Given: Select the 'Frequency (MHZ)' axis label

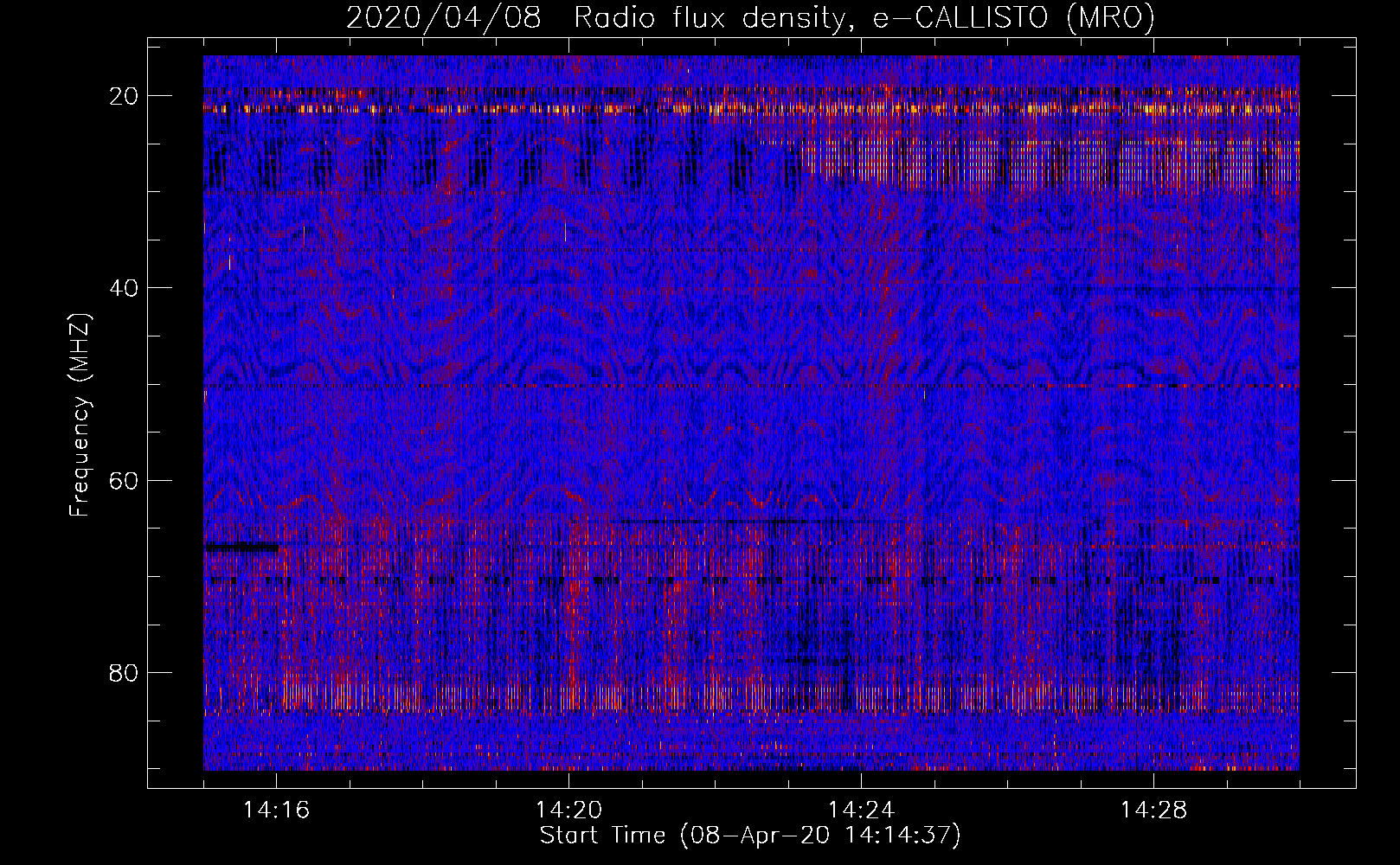Looking at the screenshot, I should 80,415.
